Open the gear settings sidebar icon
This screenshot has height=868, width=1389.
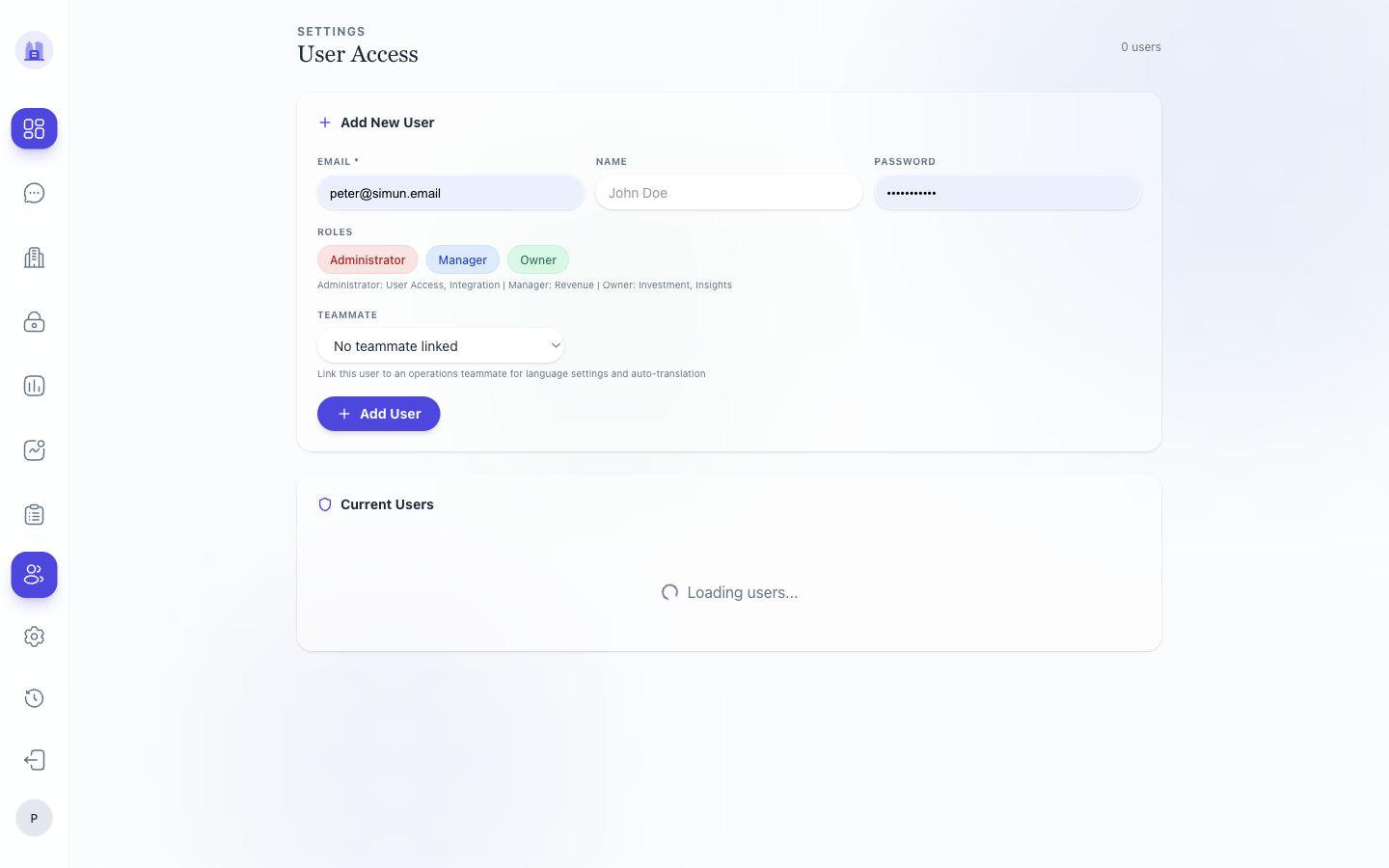pyautogui.click(x=34, y=637)
